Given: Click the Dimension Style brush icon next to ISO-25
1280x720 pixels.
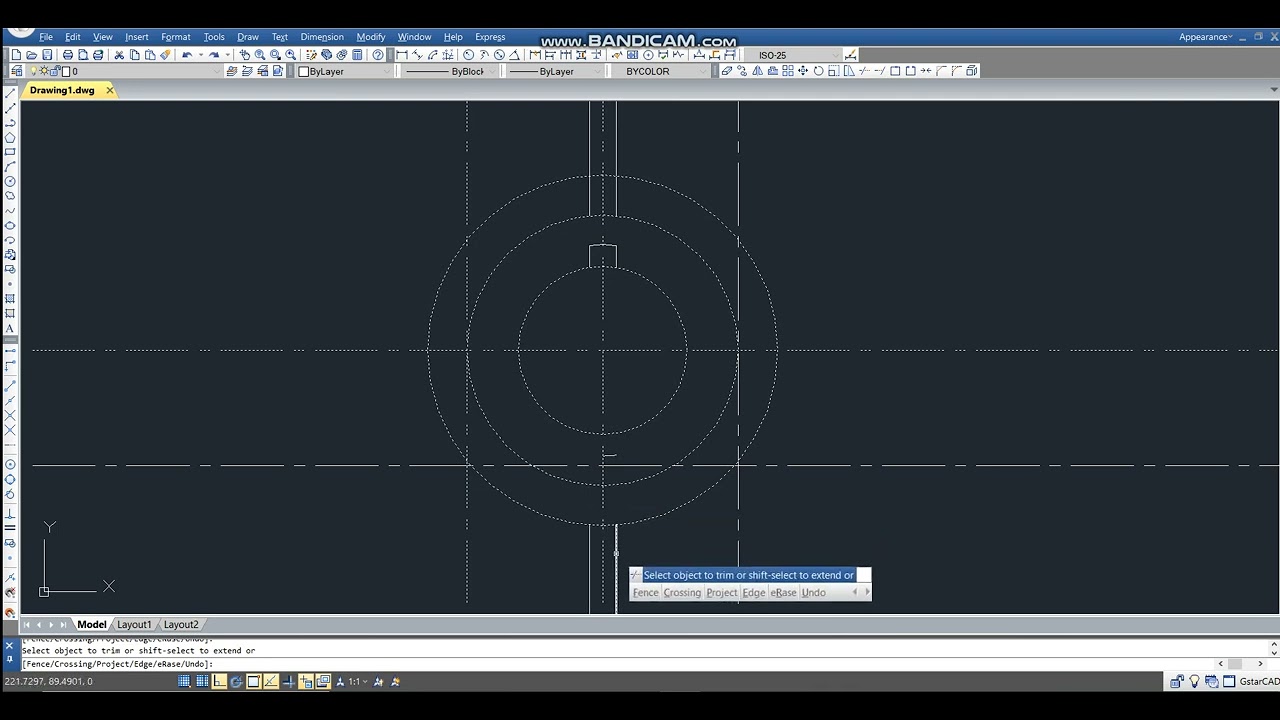Looking at the screenshot, I should [851, 55].
